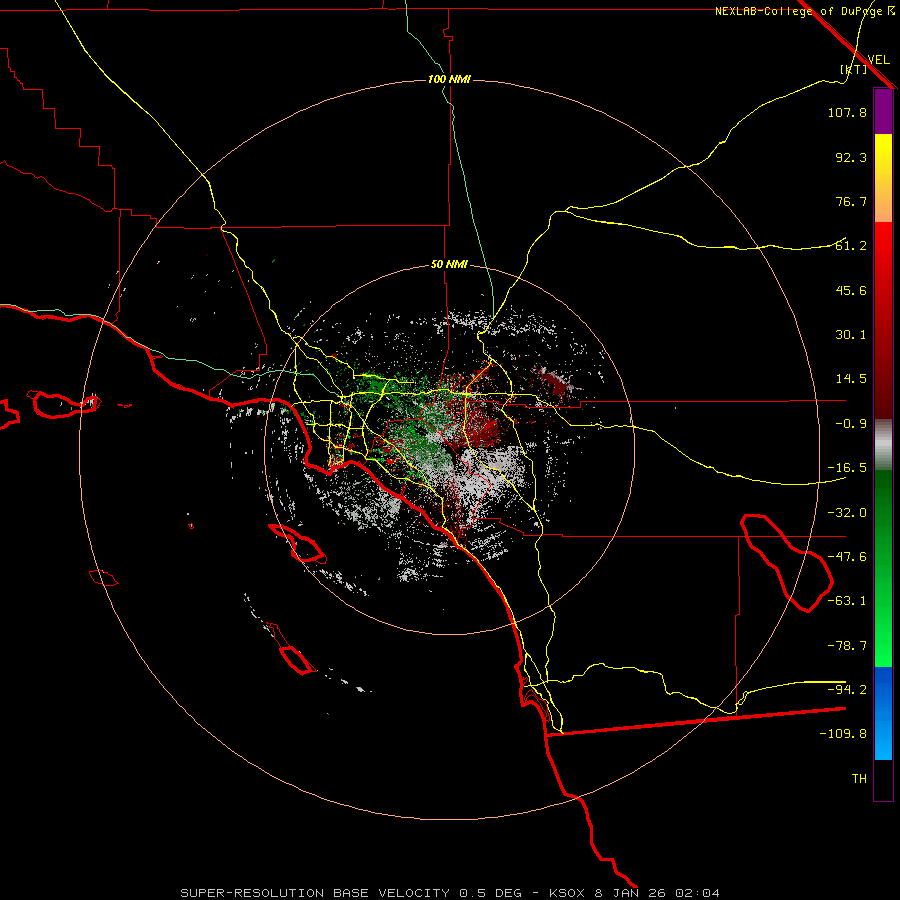Pick the blue segment of the color bar
The width and height of the screenshot is (900, 900).
[883, 713]
